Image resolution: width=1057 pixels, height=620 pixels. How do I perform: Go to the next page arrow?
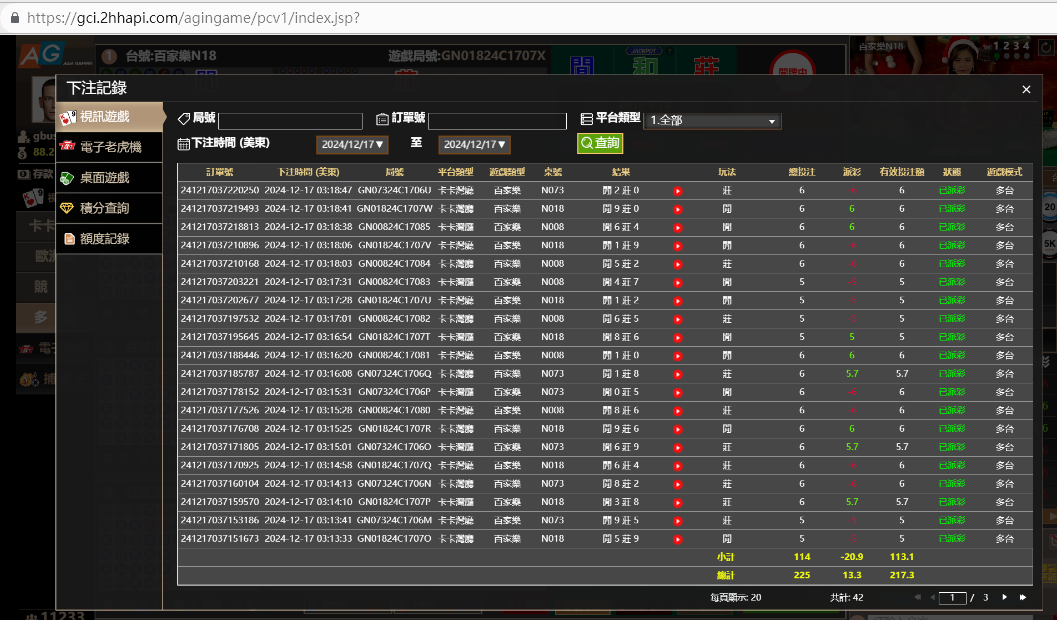pyautogui.click(x=1004, y=597)
